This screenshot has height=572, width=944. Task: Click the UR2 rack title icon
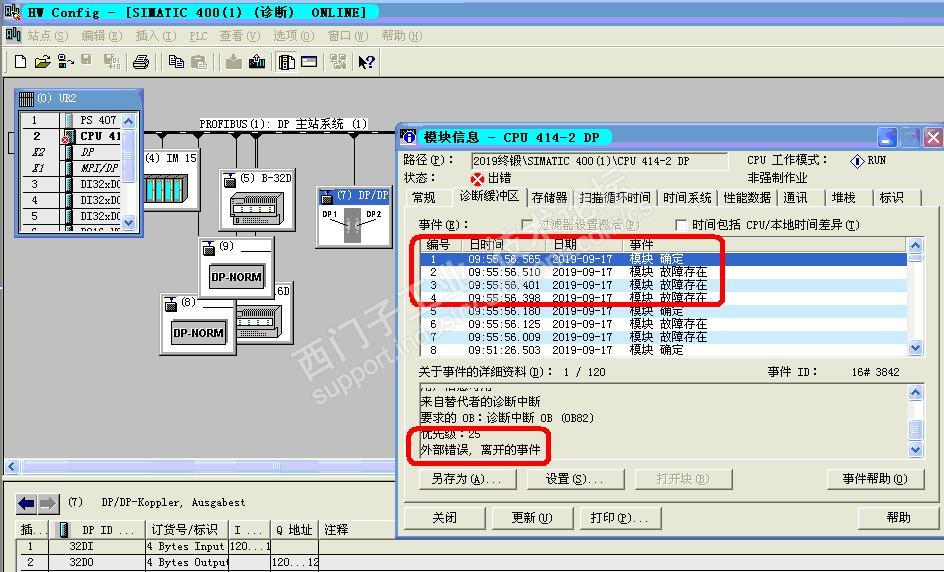pos(26,99)
